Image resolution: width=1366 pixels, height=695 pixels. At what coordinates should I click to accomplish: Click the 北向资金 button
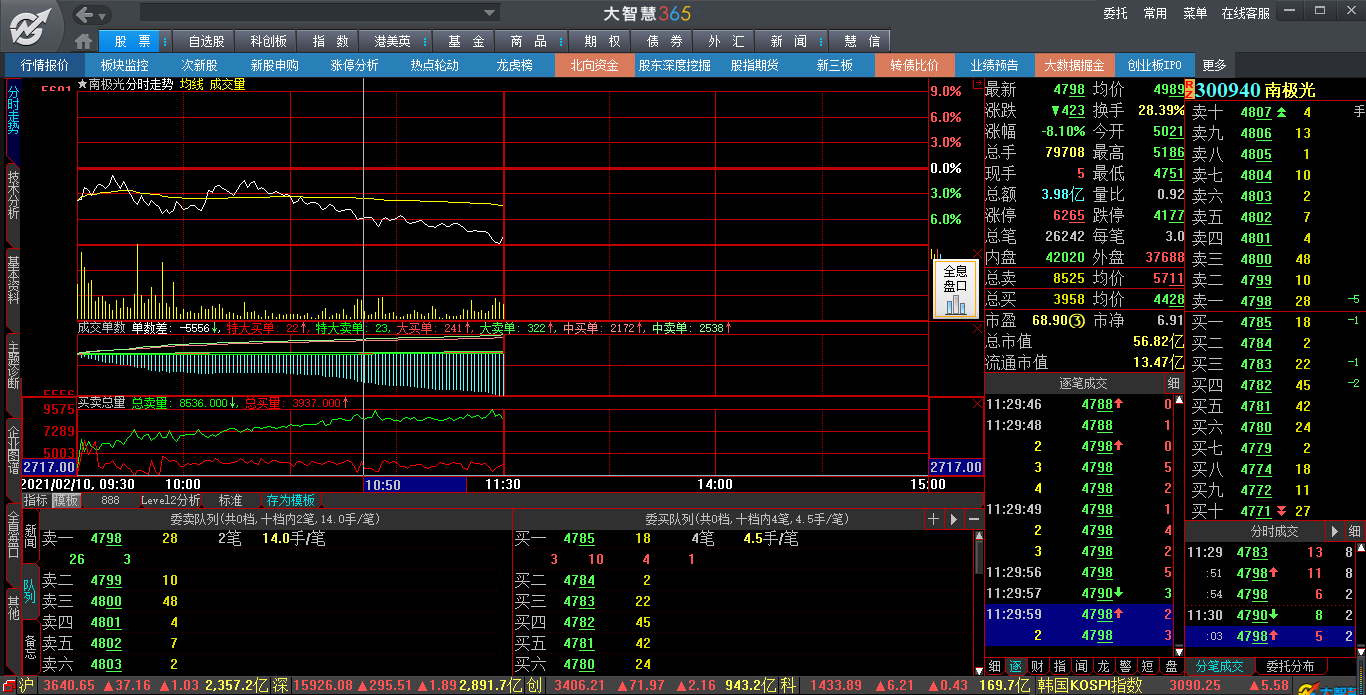pos(594,65)
